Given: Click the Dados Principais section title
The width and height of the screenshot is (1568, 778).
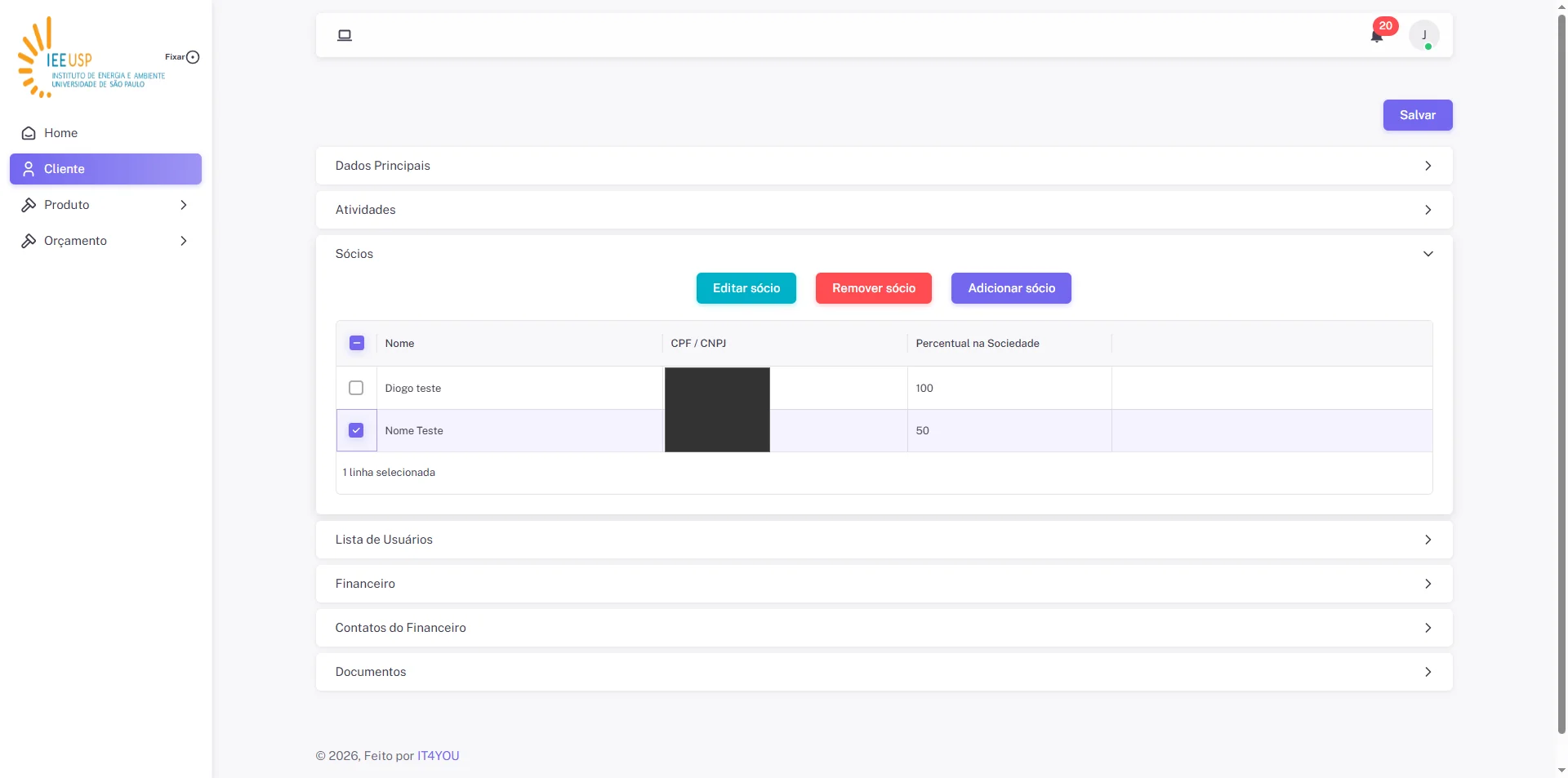Looking at the screenshot, I should pyautogui.click(x=382, y=166).
